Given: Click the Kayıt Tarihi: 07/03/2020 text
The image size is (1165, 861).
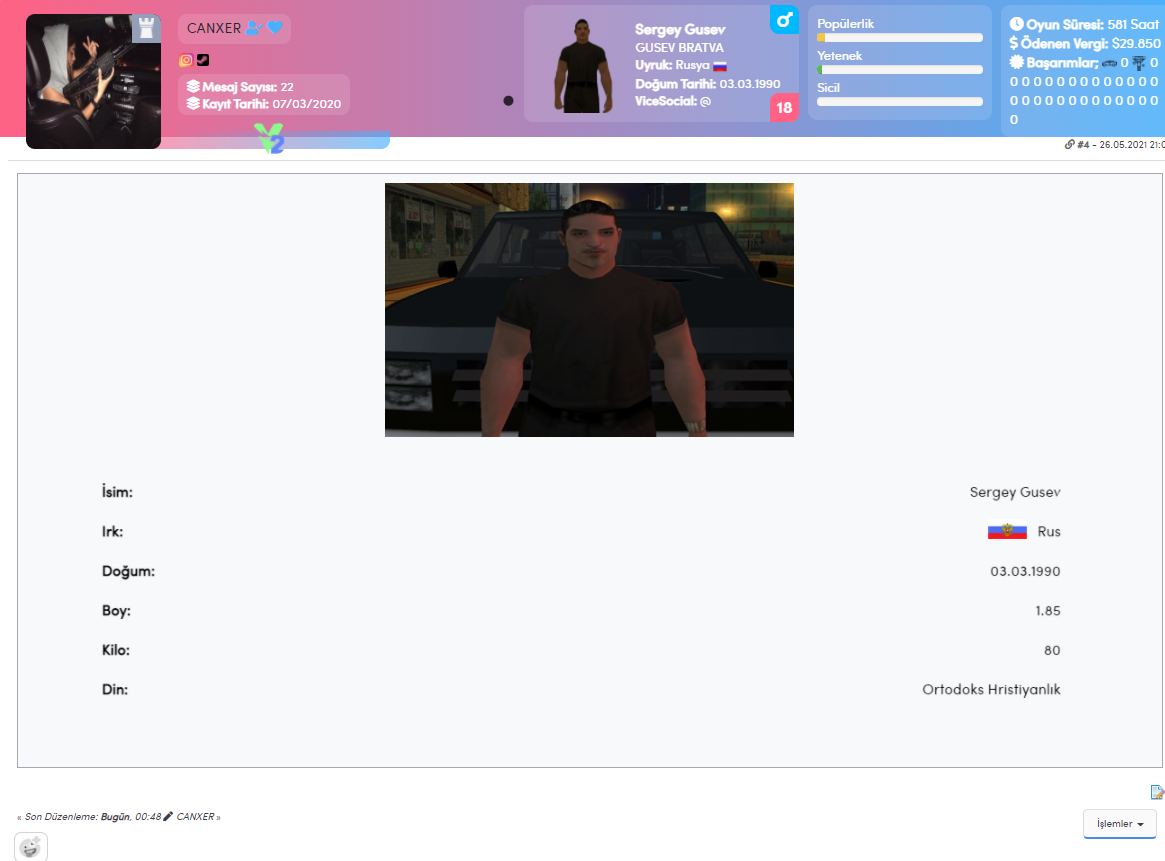Looking at the screenshot, I should pos(271,104).
